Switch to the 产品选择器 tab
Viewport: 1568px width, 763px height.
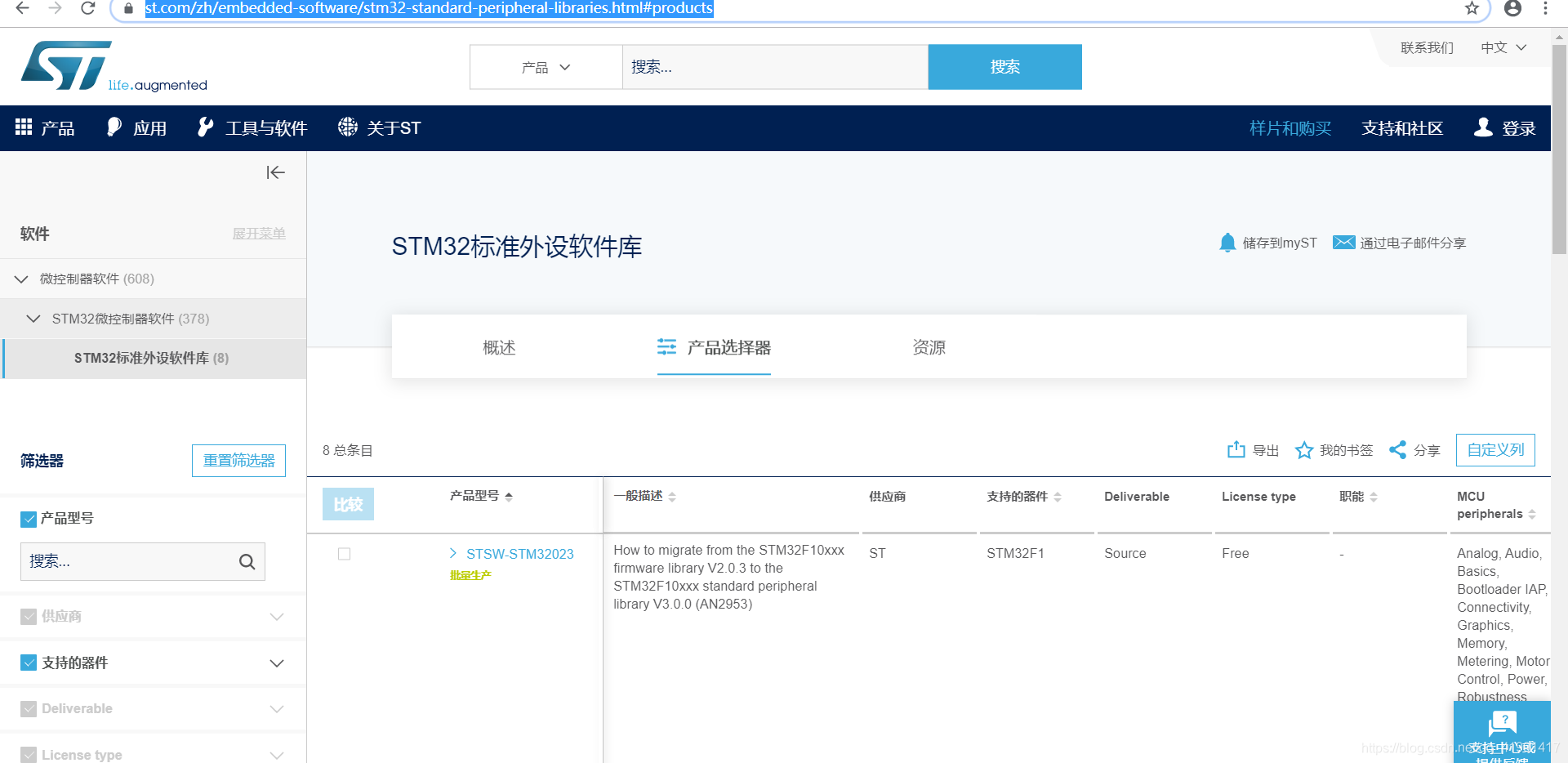coord(714,347)
